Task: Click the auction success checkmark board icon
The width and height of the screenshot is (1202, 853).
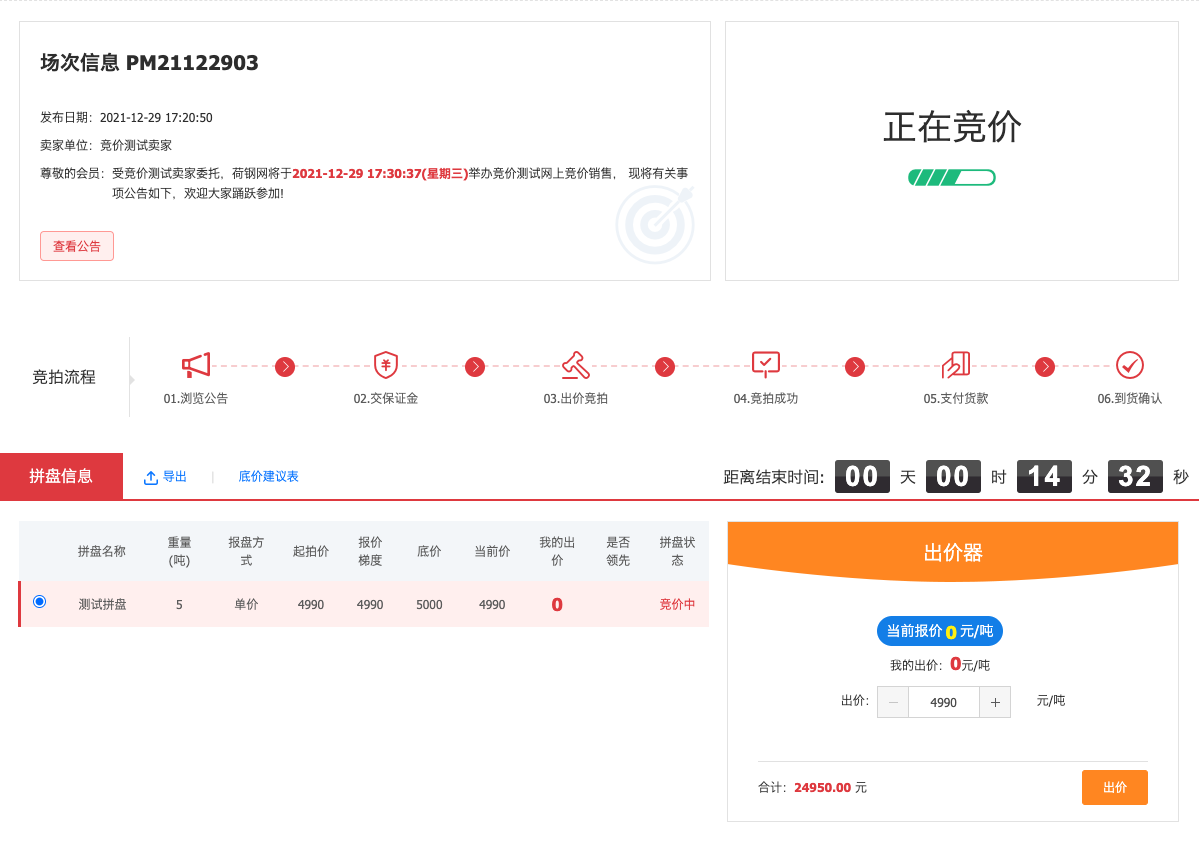Action: [765, 364]
